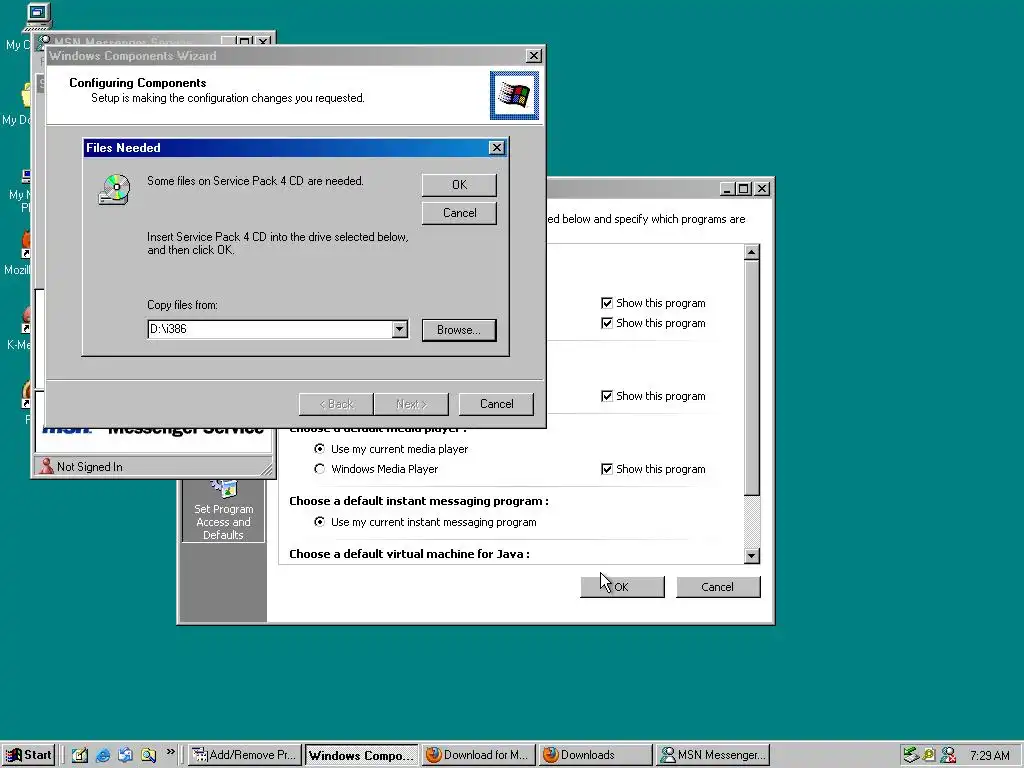Open the Start menu

28,755
